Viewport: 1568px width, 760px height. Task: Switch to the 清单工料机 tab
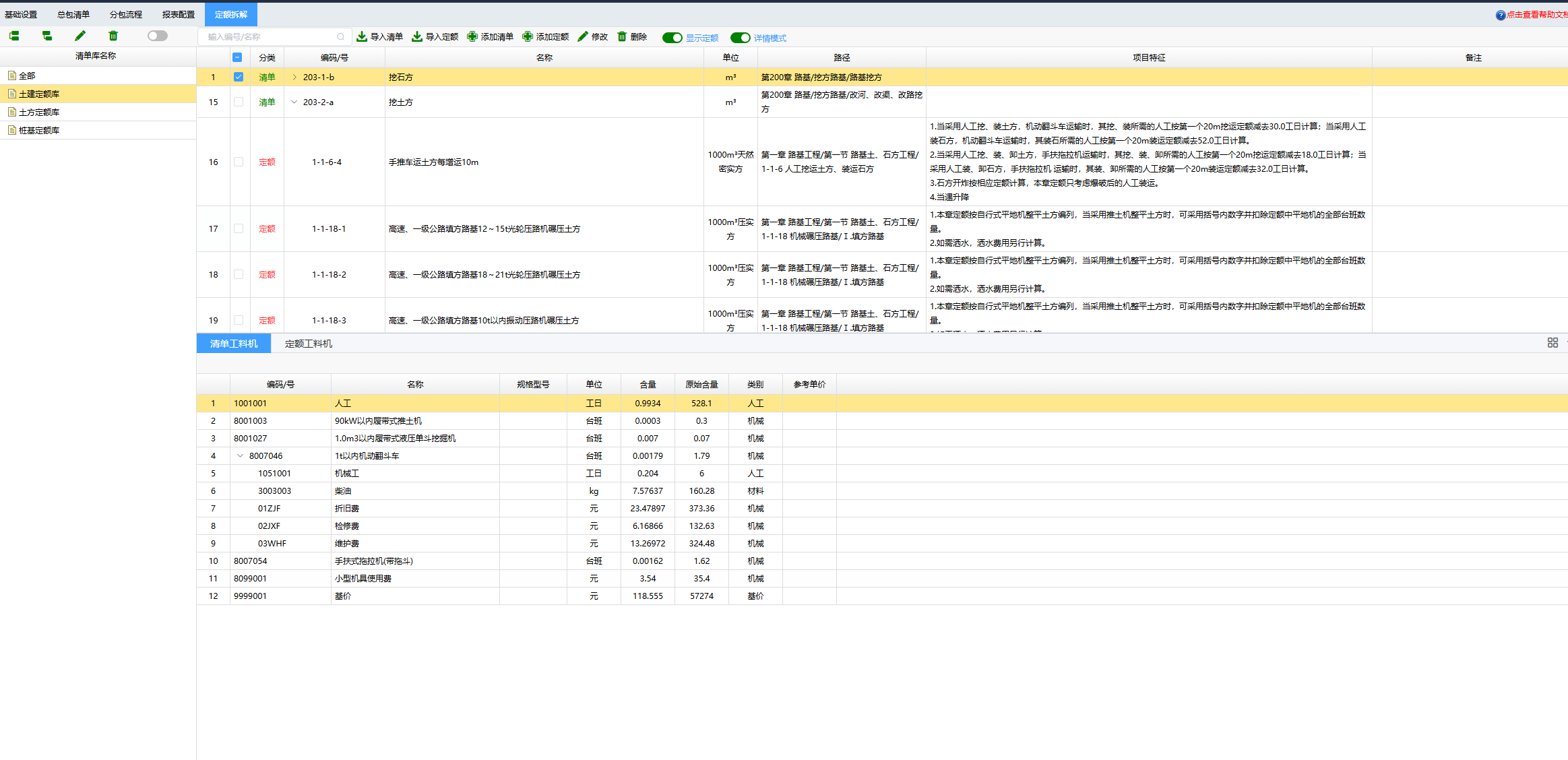click(x=234, y=344)
